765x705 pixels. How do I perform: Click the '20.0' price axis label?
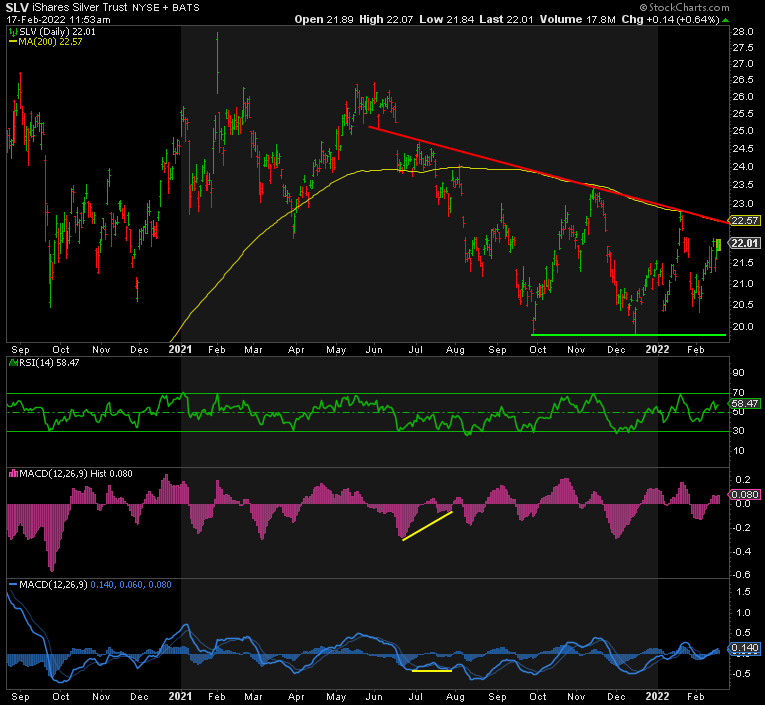coord(743,326)
